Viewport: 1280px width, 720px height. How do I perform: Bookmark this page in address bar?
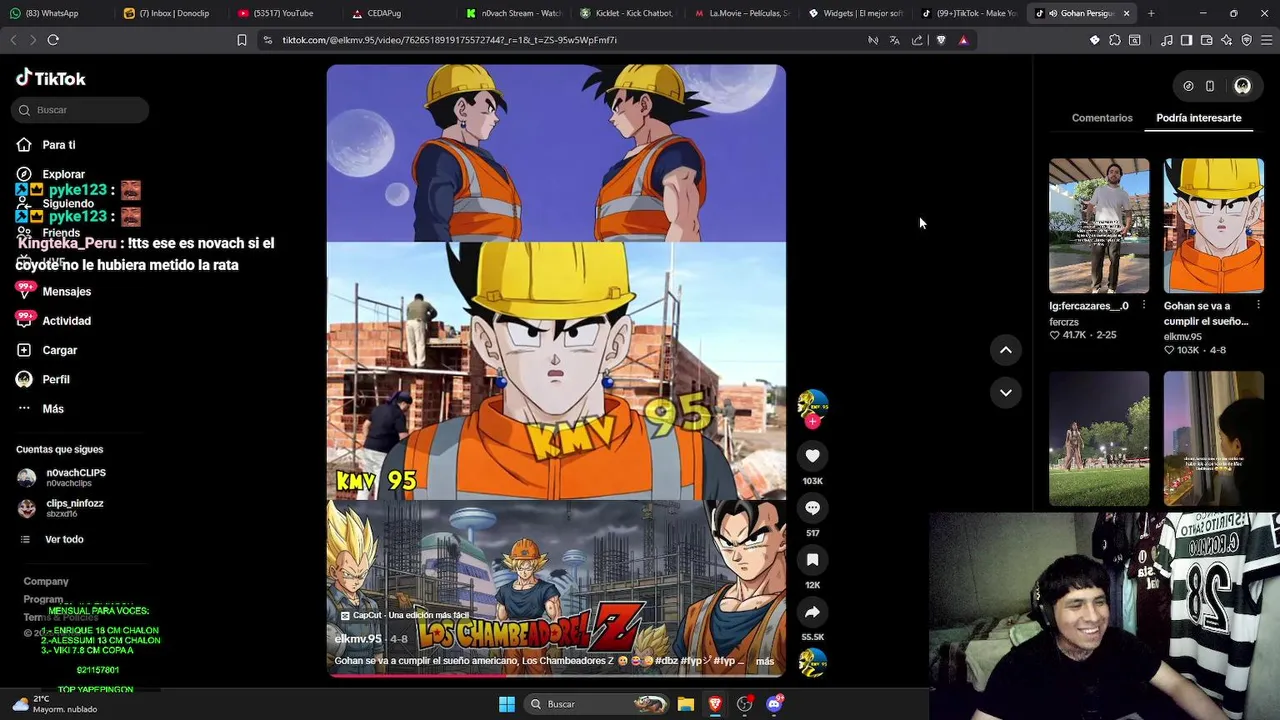tap(241, 40)
